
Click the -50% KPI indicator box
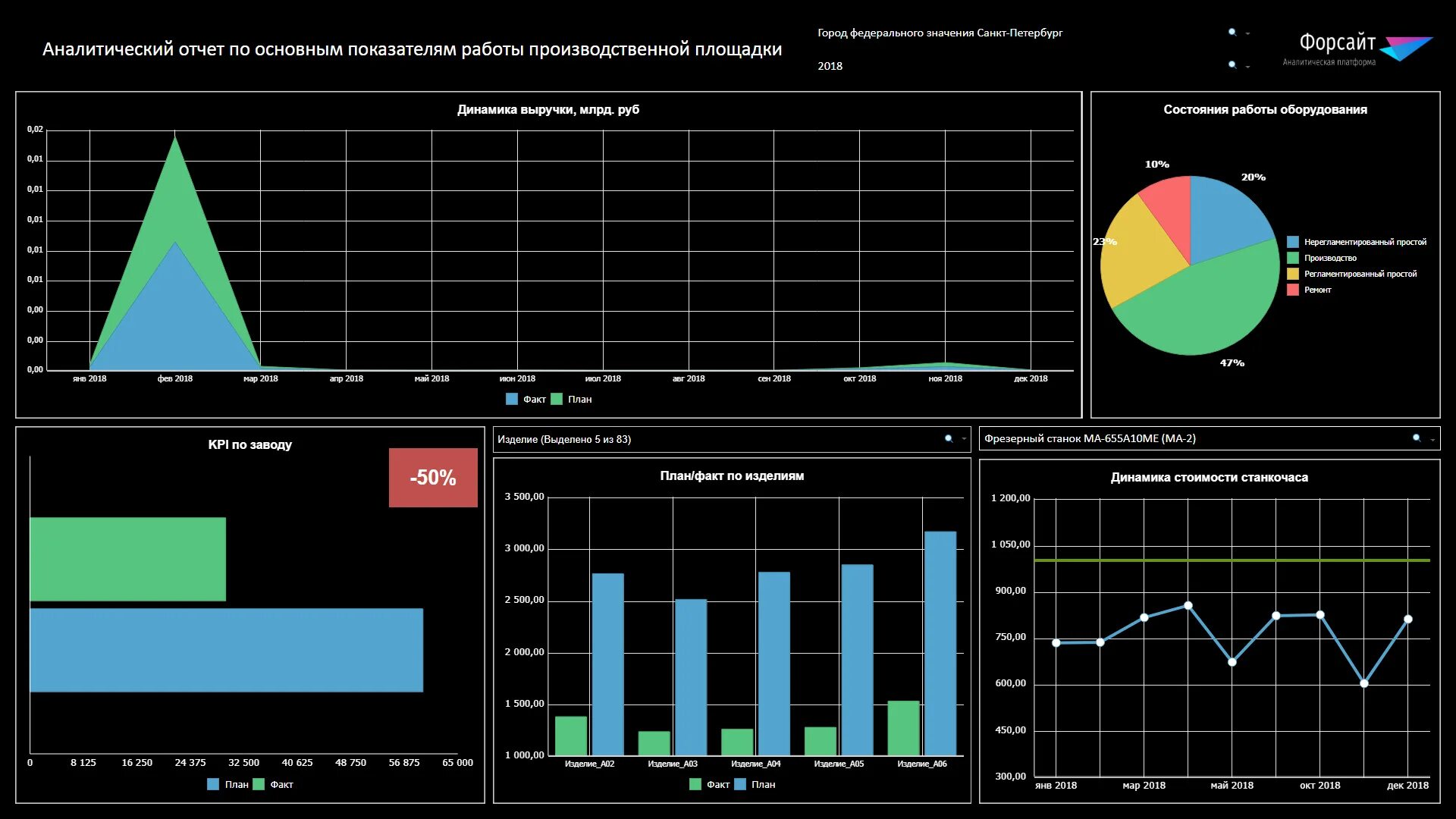(433, 478)
